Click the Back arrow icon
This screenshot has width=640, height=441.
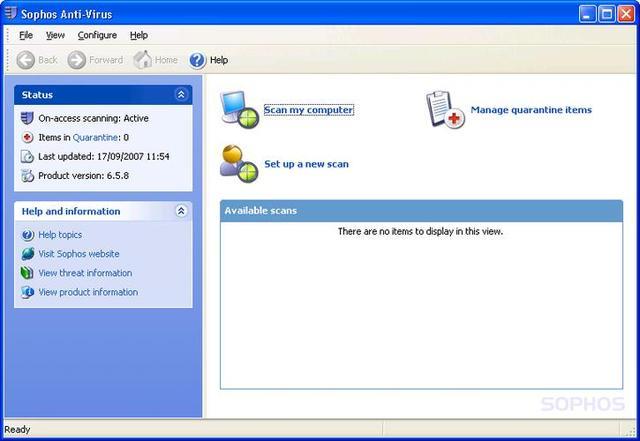(x=25, y=60)
